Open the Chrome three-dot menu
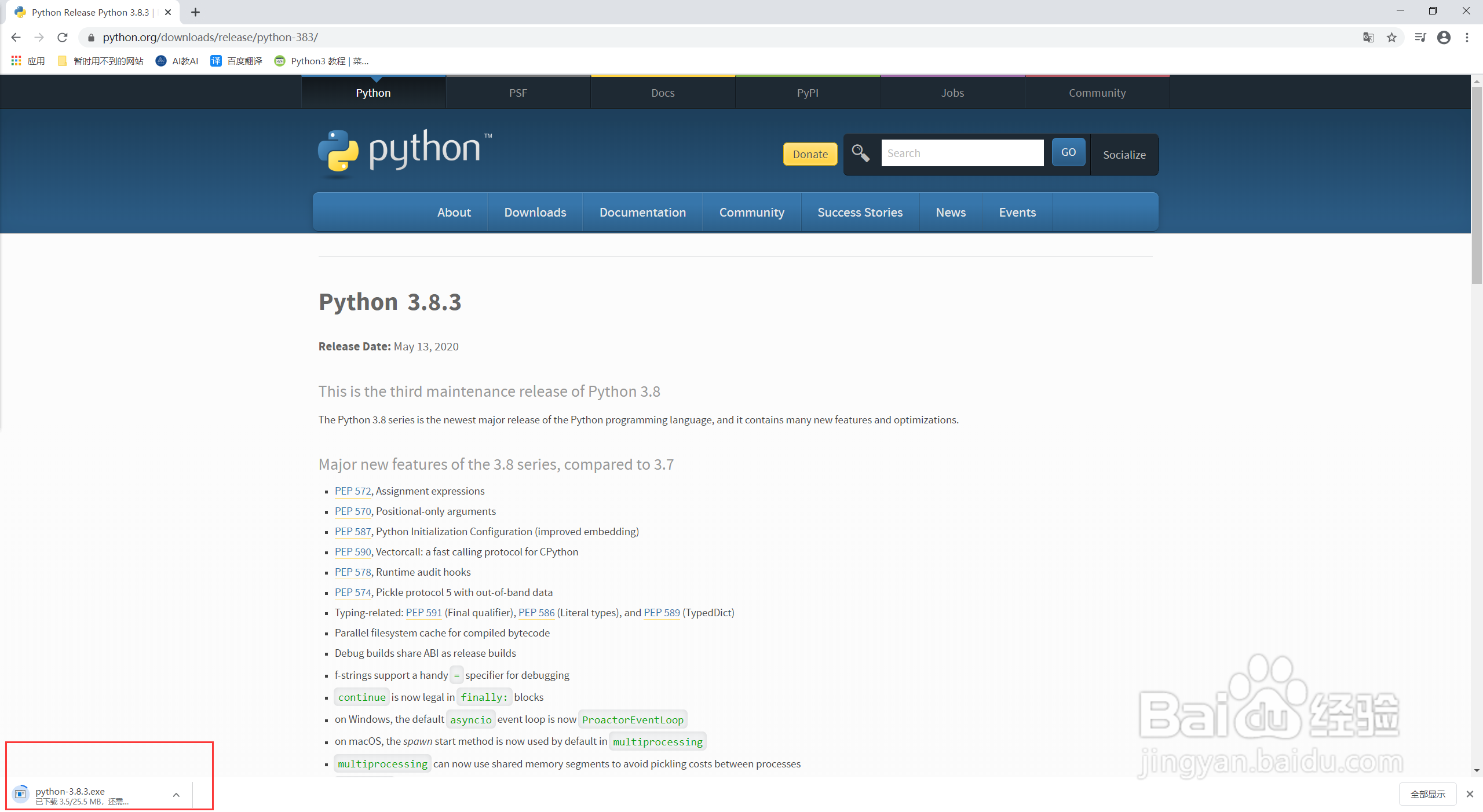Image resolution: width=1483 pixels, height=812 pixels. [1467, 37]
